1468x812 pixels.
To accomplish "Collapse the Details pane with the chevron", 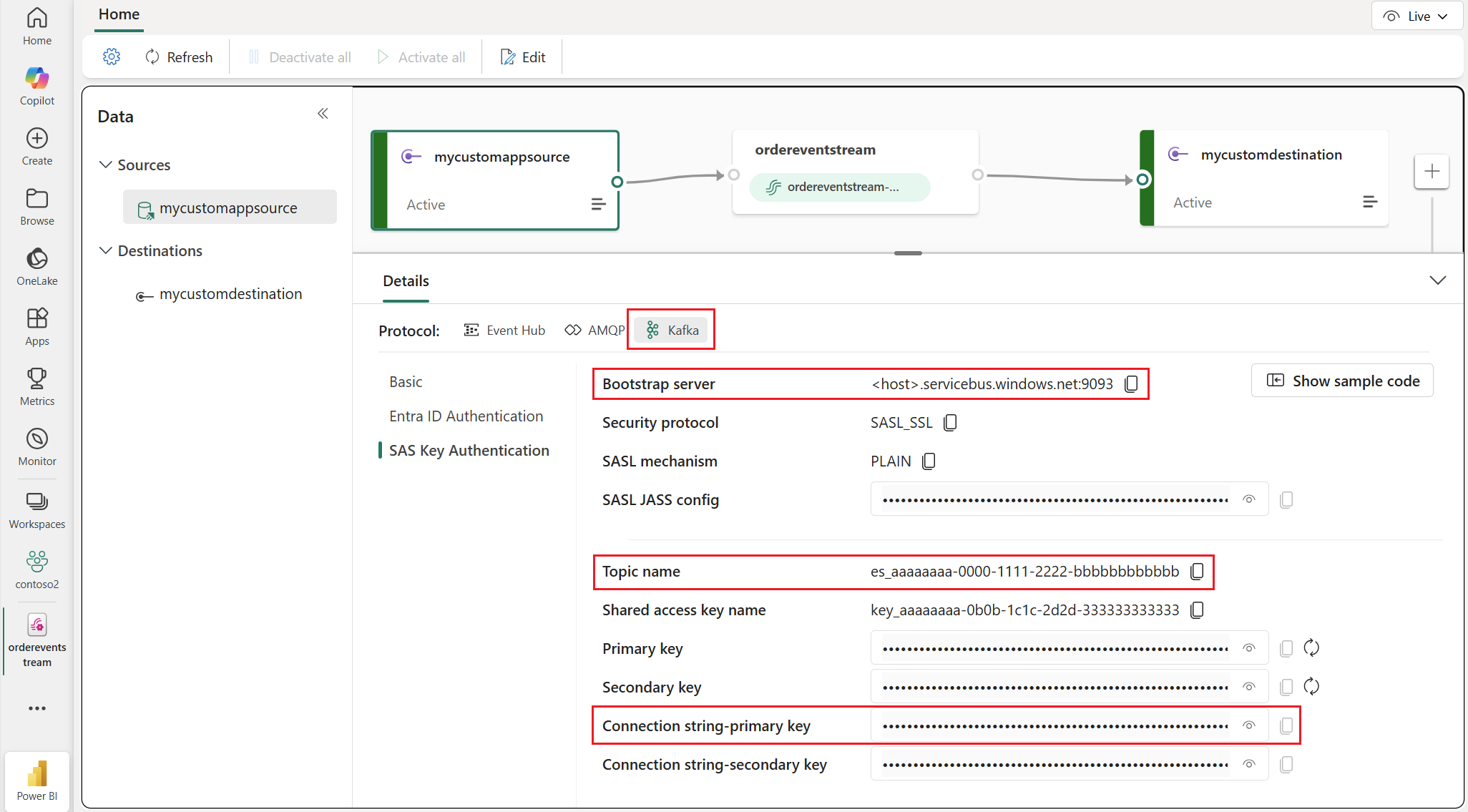I will coord(1438,280).
